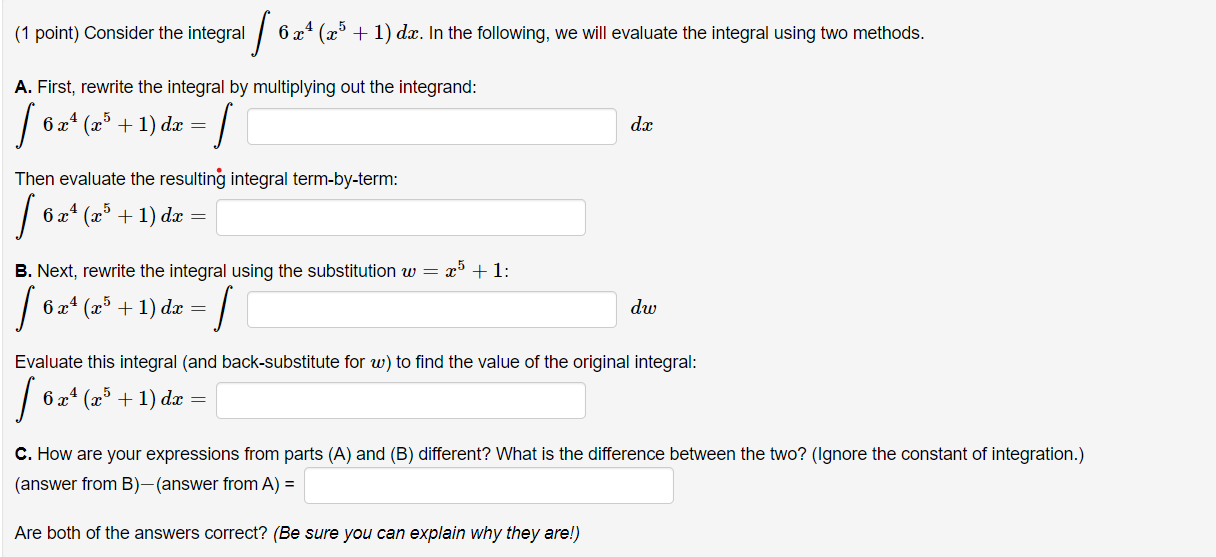Click "Are both of the answers correct?" text
The image size is (1216, 557).
click(x=141, y=533)
